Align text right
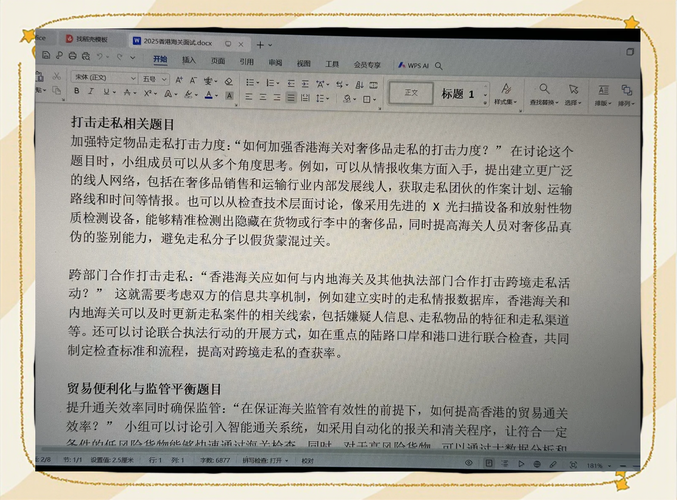Screen dimensions: 677x500 point(277,98)
